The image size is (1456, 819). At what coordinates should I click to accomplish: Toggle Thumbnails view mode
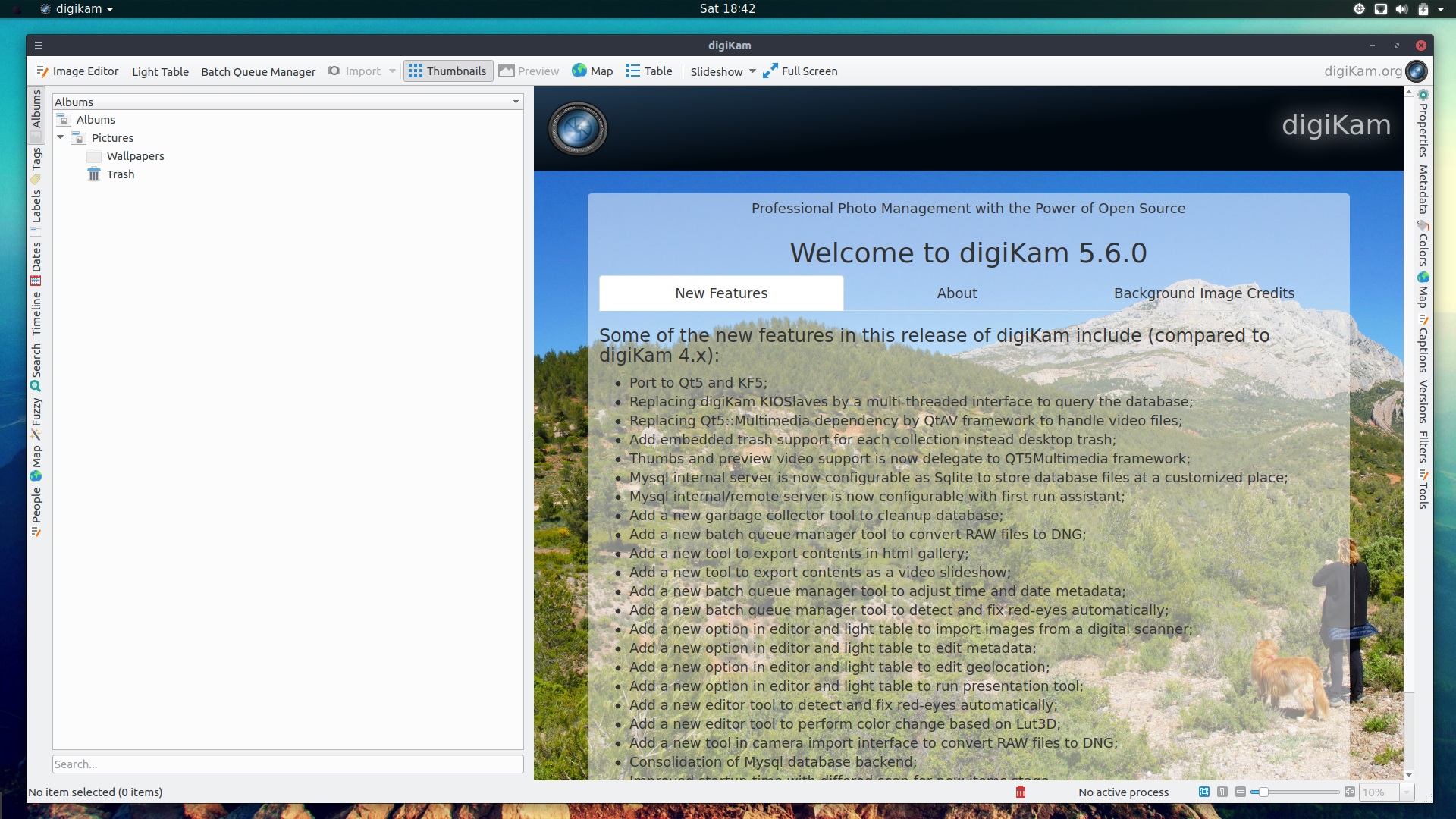click(x=447, y=70)
